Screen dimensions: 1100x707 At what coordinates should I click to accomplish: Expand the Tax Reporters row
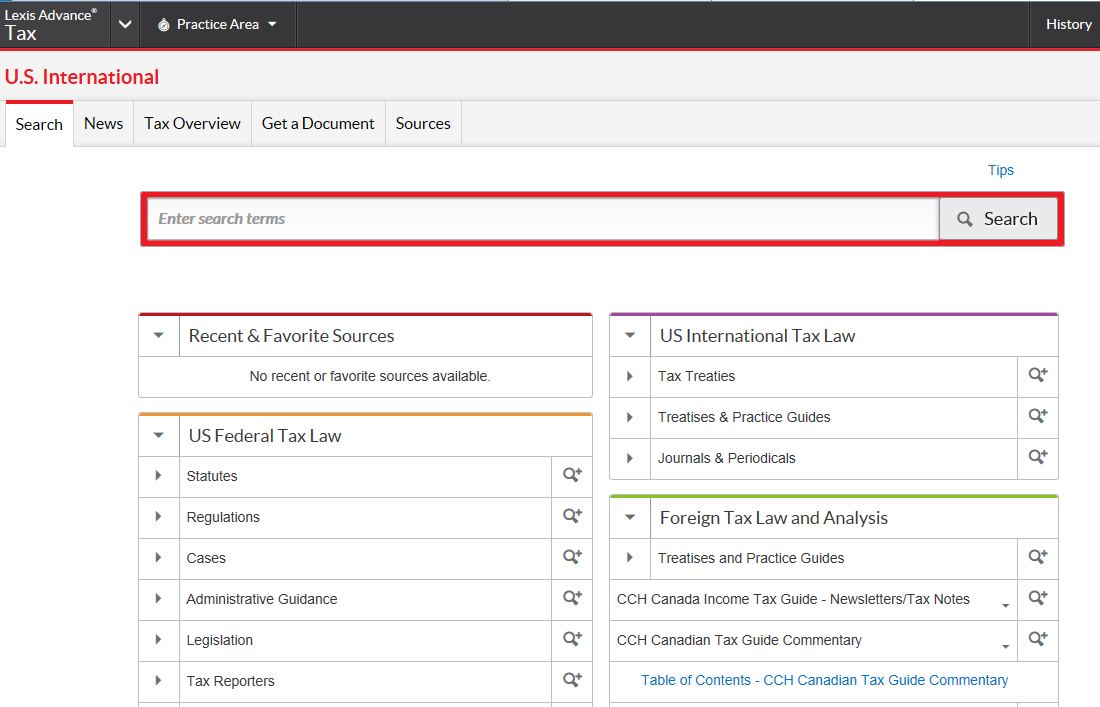159,681
